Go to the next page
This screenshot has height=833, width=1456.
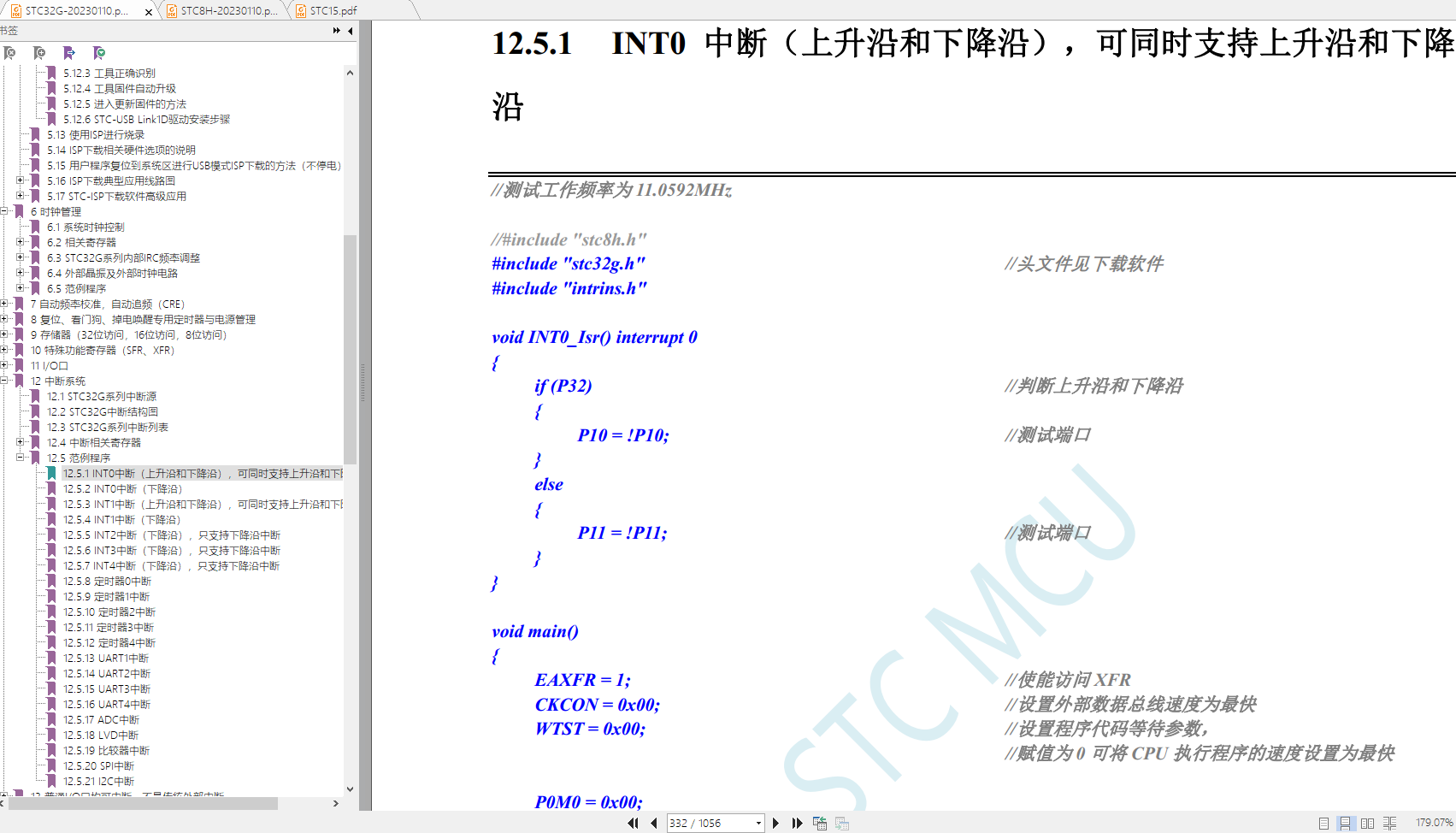[x=775, y=823]
